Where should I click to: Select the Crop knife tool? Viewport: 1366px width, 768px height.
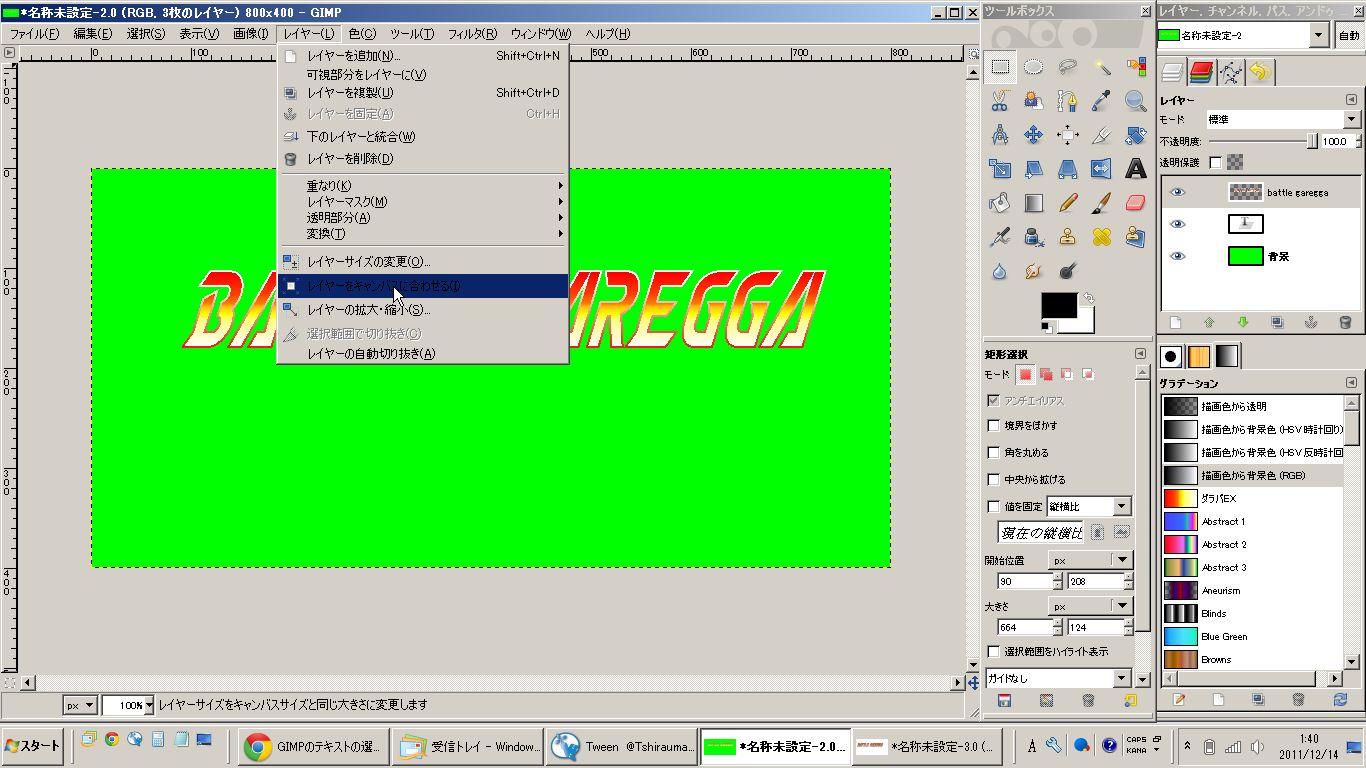coord(1102,135)
